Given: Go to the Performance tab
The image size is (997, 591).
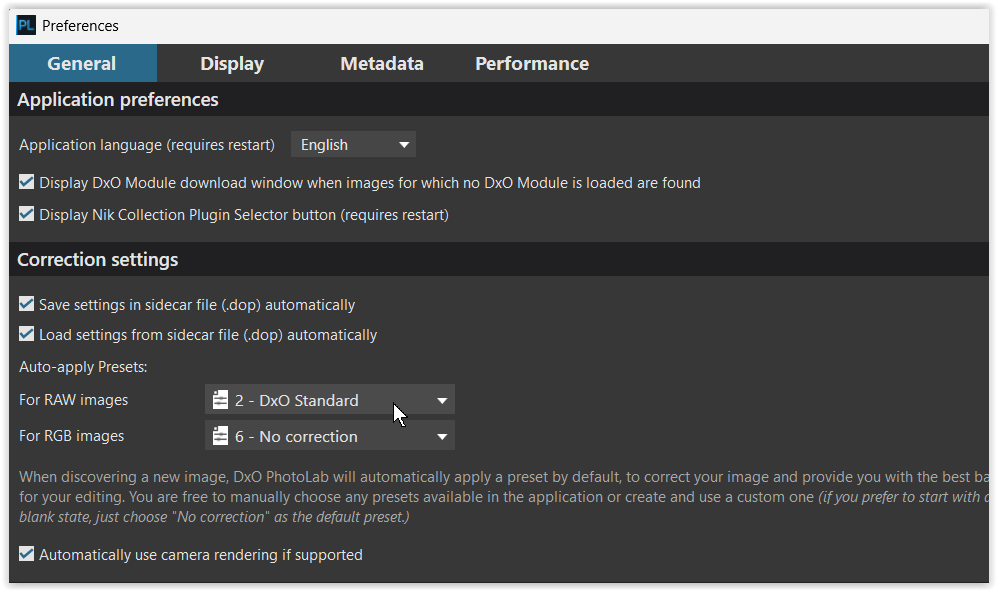Looking at the screenshot, I should 531,64.
